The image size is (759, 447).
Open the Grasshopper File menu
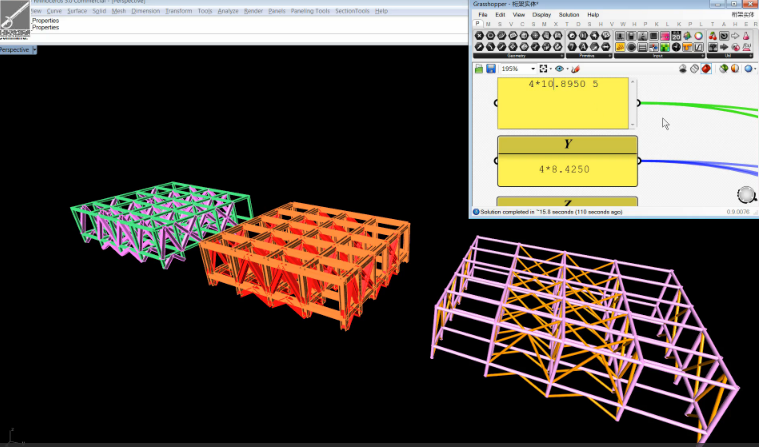[483, 15]
